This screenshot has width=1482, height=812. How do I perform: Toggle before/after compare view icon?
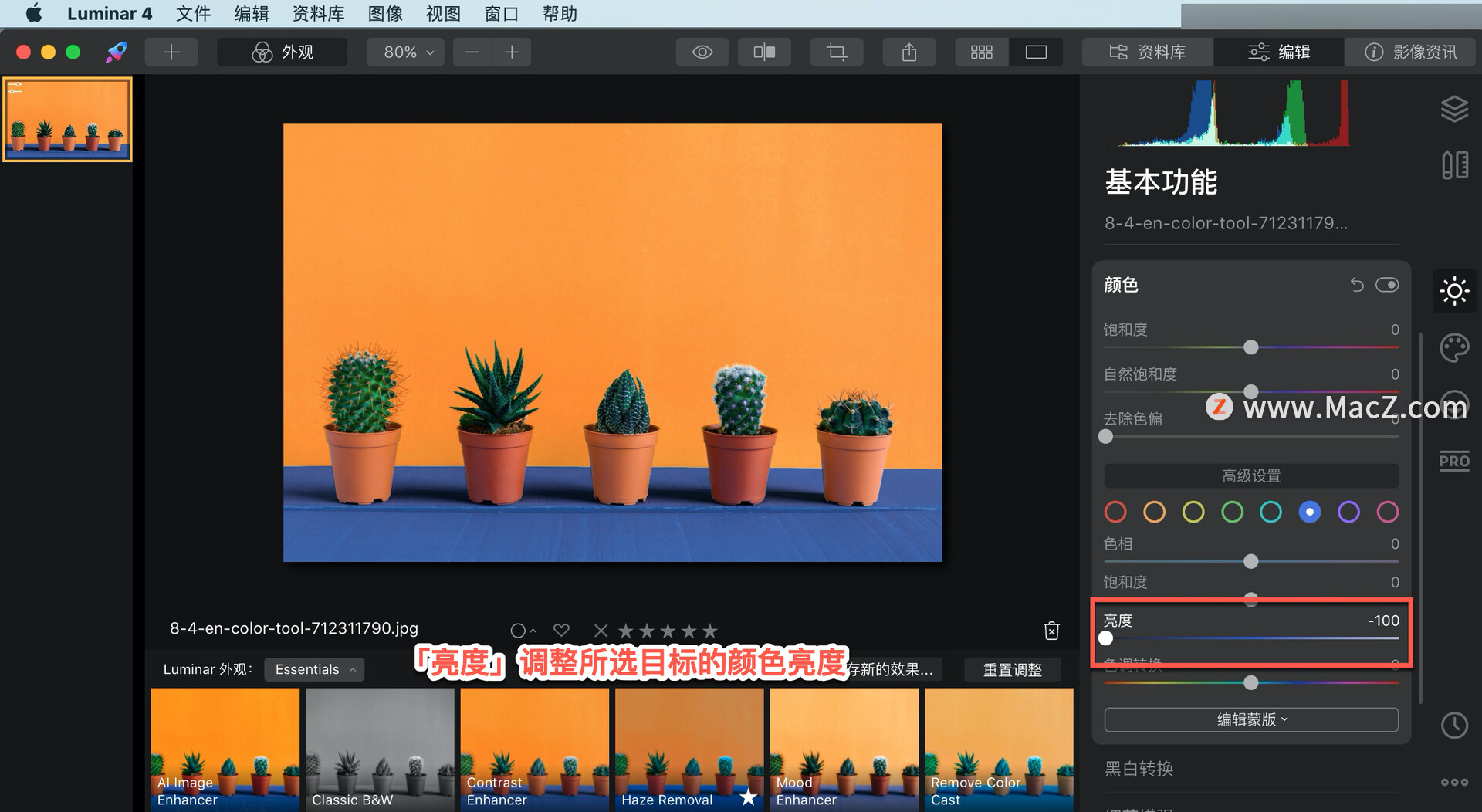[764, 52]
